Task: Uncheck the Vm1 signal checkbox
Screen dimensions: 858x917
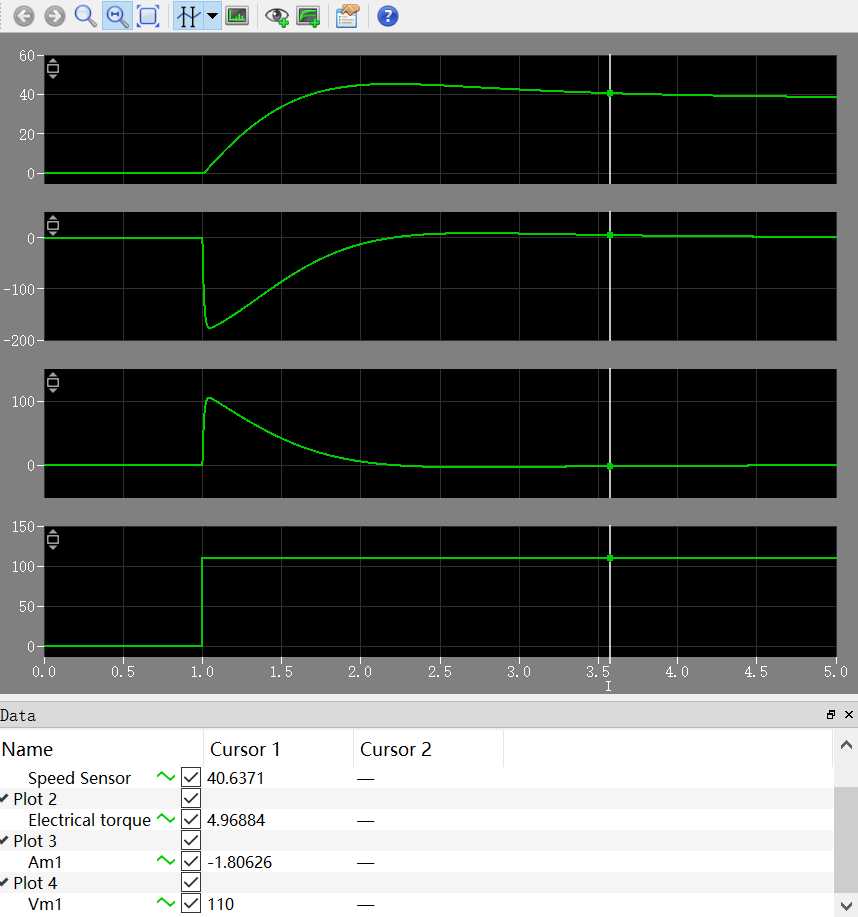Action: coord(191,904)
